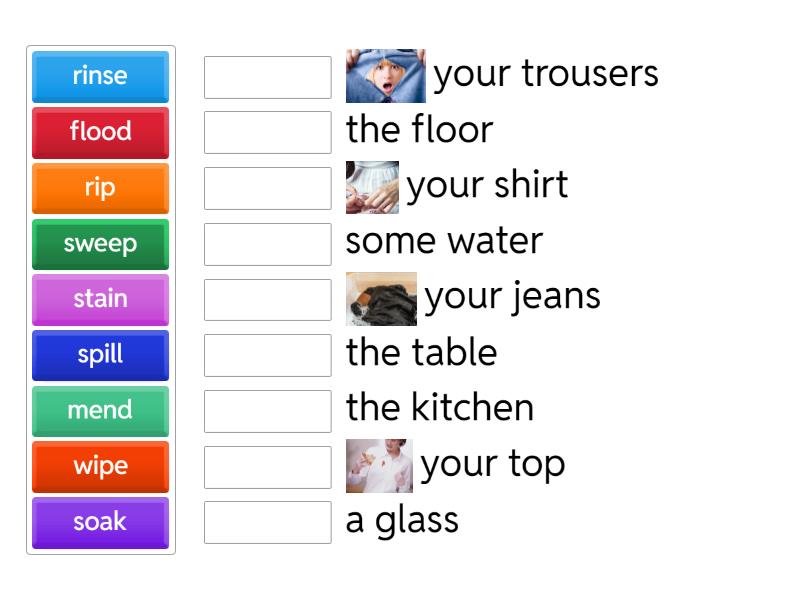The image size is (800, 600).
Task: Click the empty box next to 'the floor'
Action: pos(267,132)
